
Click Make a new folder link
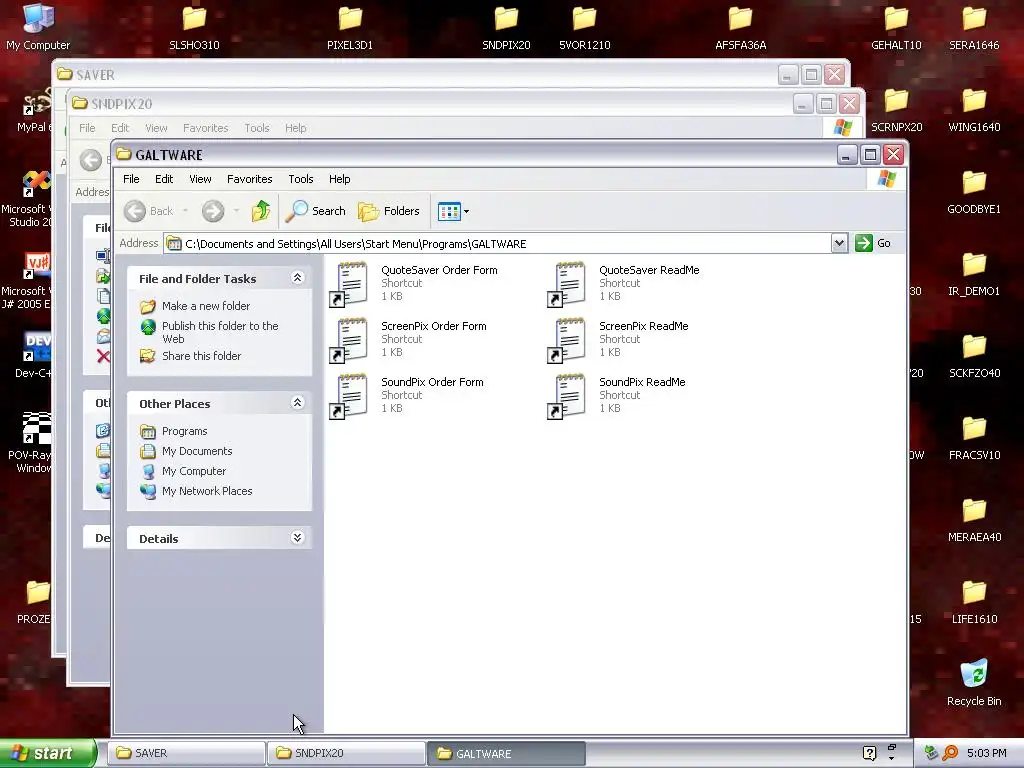pos(206,306)
